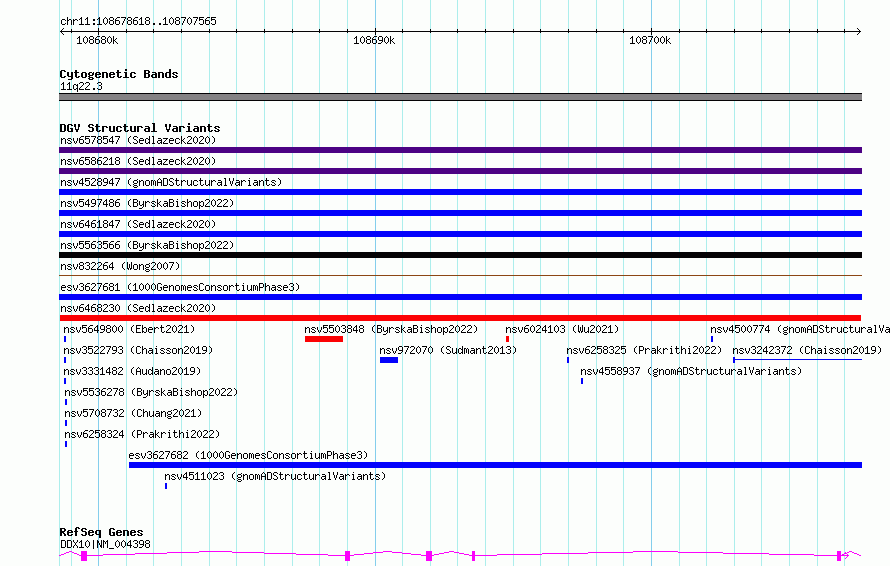Screen dimensions: 890x566
Task: Click the small red nsv6024103 marker
Action: (x=507, y=339)
